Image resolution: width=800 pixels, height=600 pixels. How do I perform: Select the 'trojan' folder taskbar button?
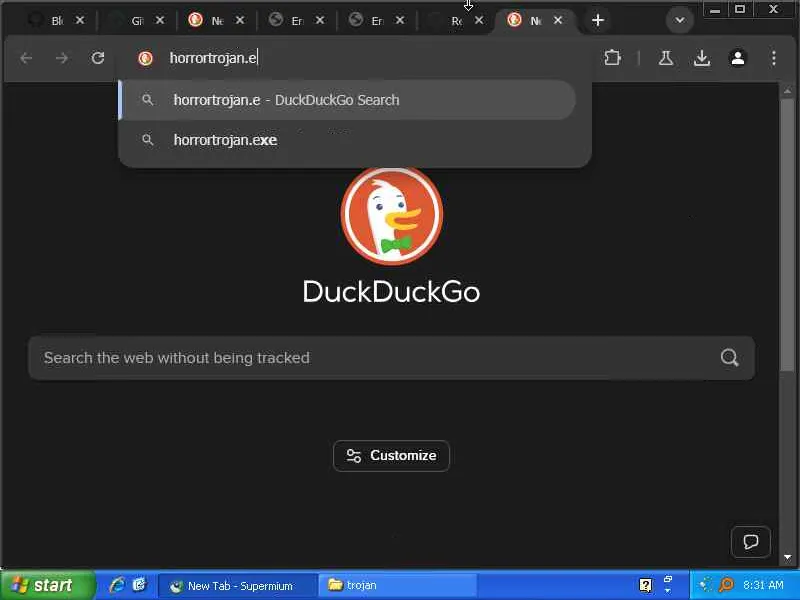pos(398,585)
